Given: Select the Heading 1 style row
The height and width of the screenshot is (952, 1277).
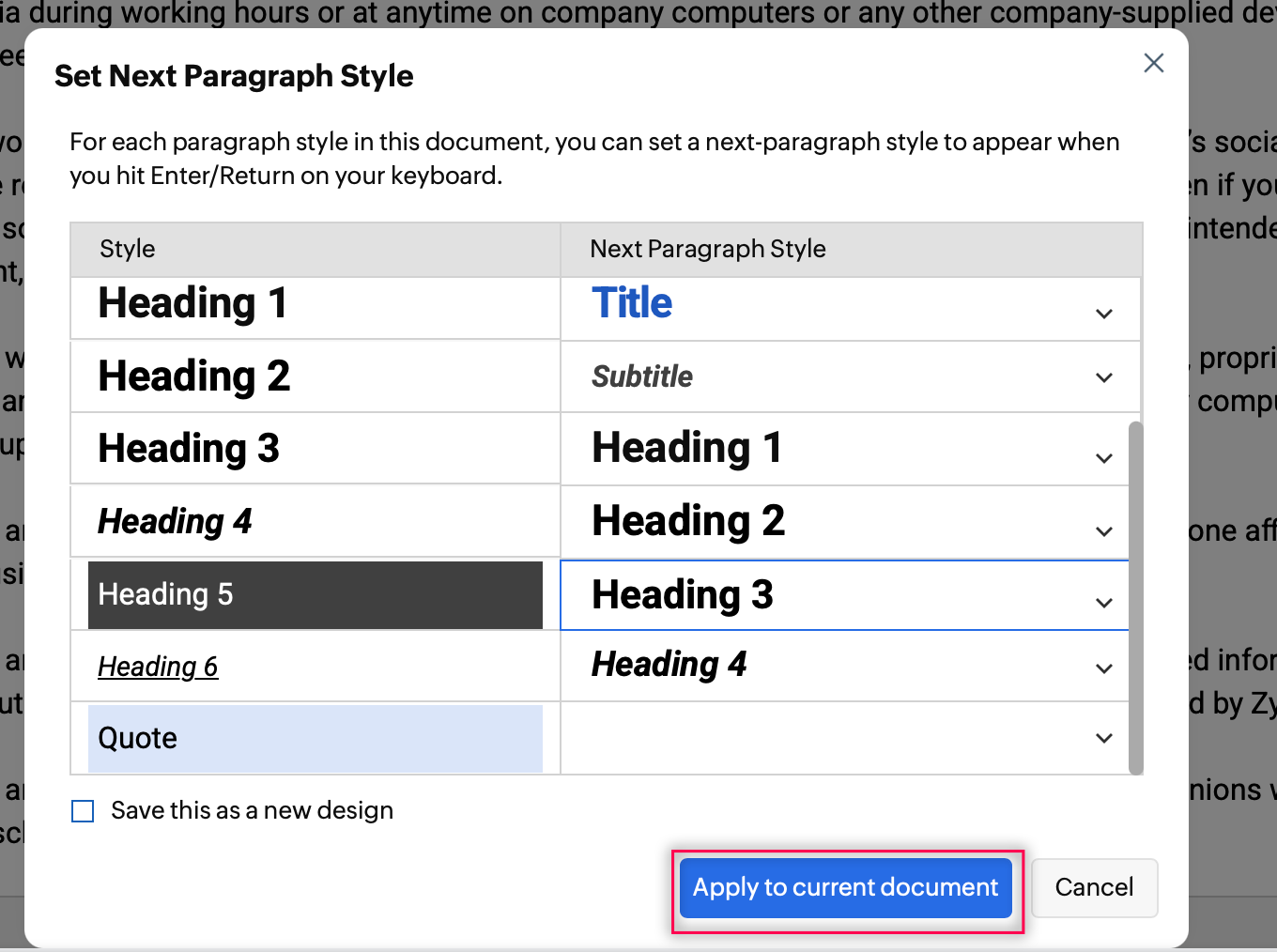Looking at the screenshot, I should 315,304.
